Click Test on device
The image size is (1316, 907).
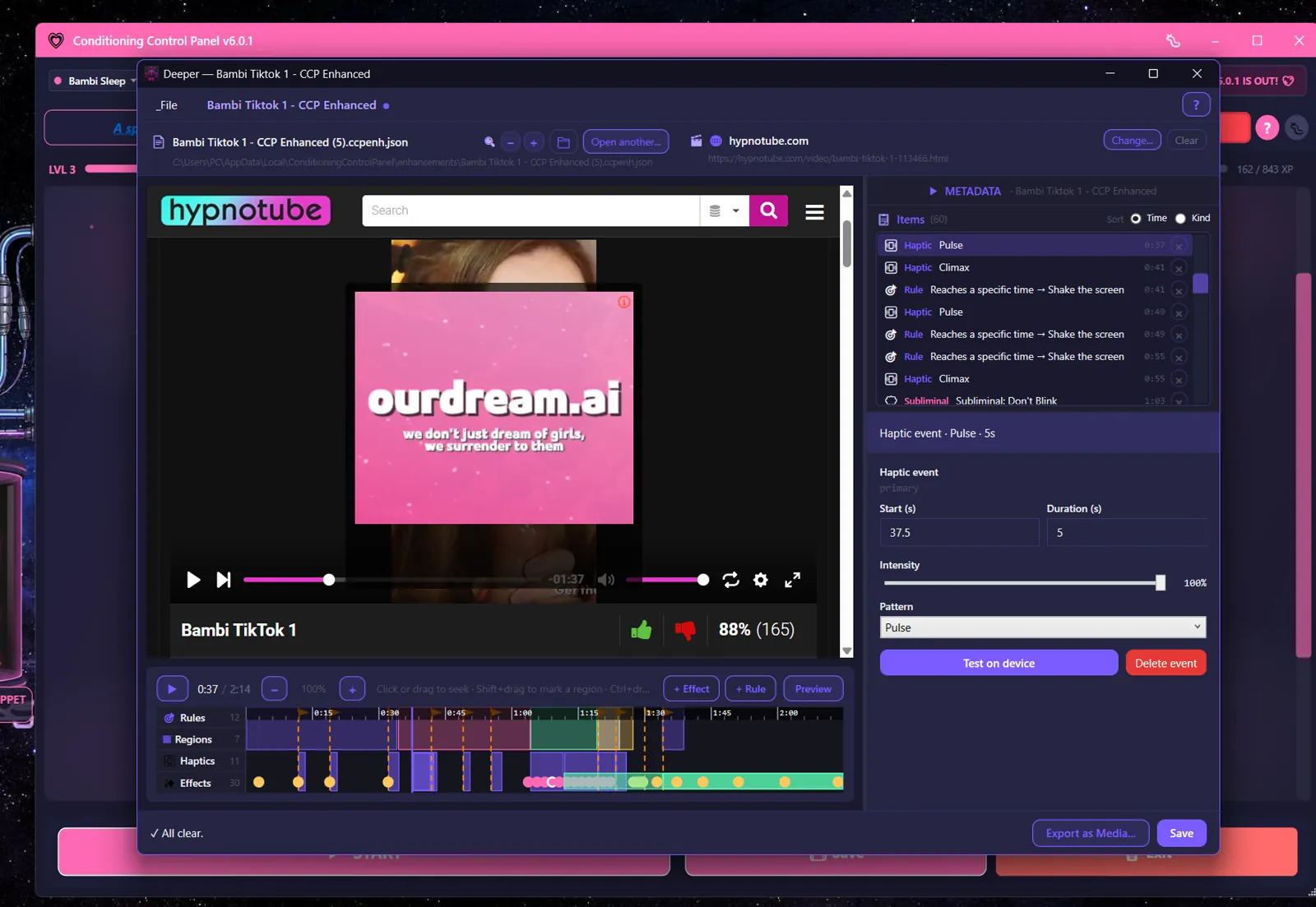pos(999,663)
